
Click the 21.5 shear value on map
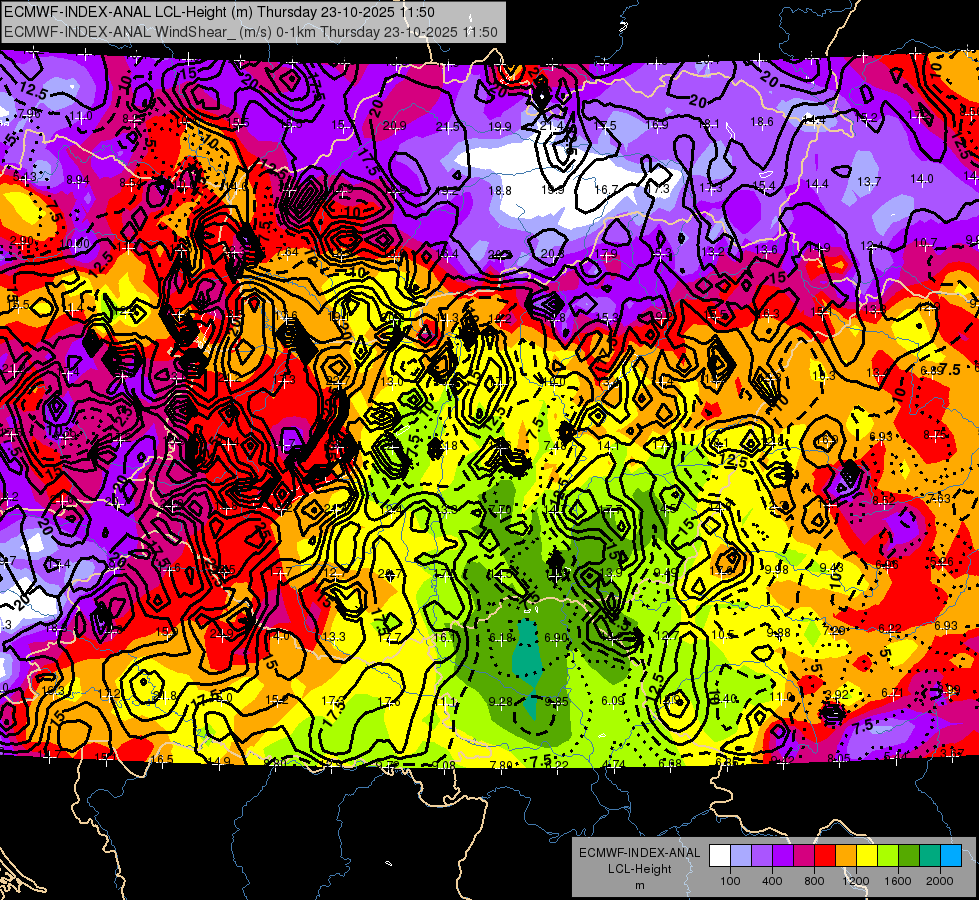point(448,126)
